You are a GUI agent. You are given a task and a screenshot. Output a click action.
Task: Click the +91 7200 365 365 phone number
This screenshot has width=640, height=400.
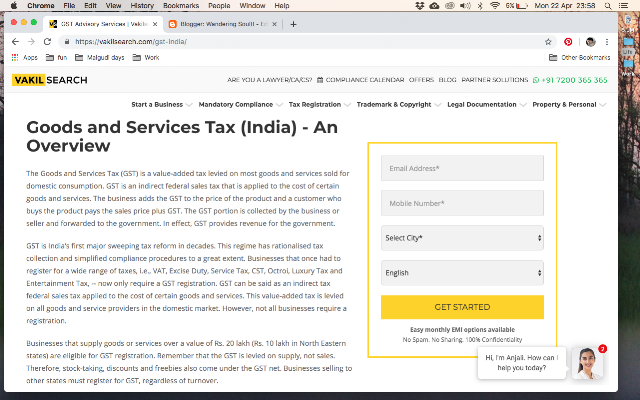(570, 80)
